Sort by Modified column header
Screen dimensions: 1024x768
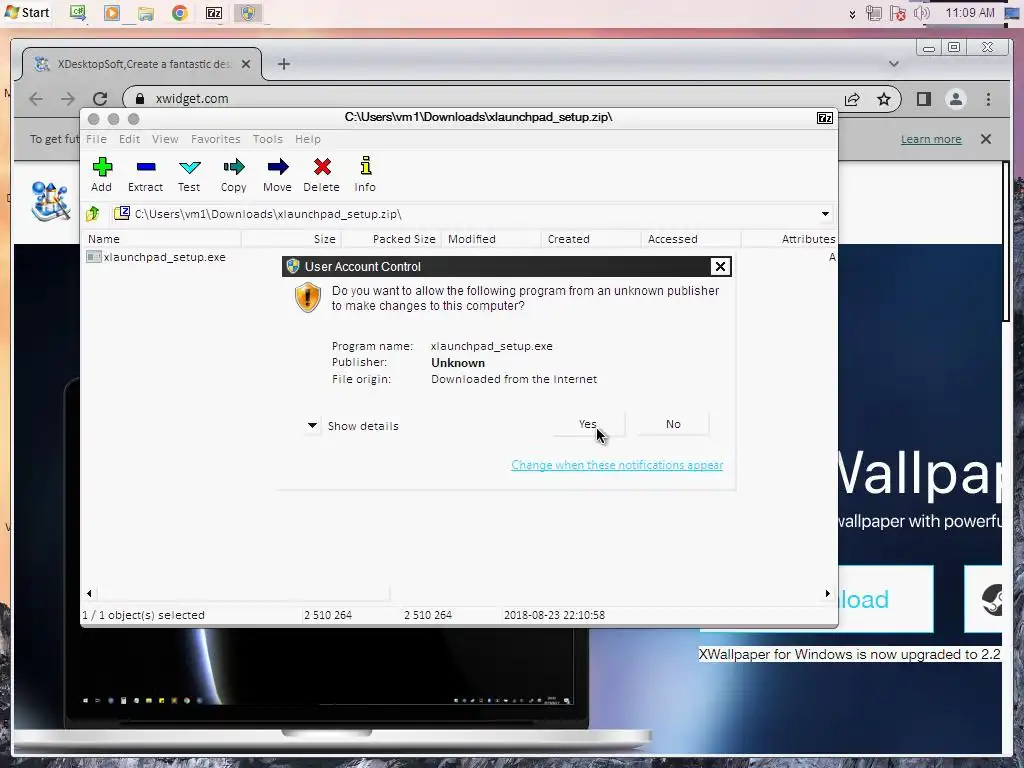491,239
